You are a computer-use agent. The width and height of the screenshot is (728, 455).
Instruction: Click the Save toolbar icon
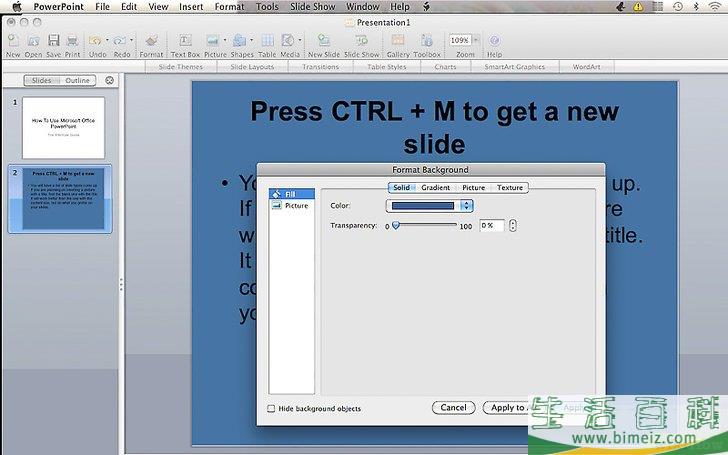click(53, 41)
